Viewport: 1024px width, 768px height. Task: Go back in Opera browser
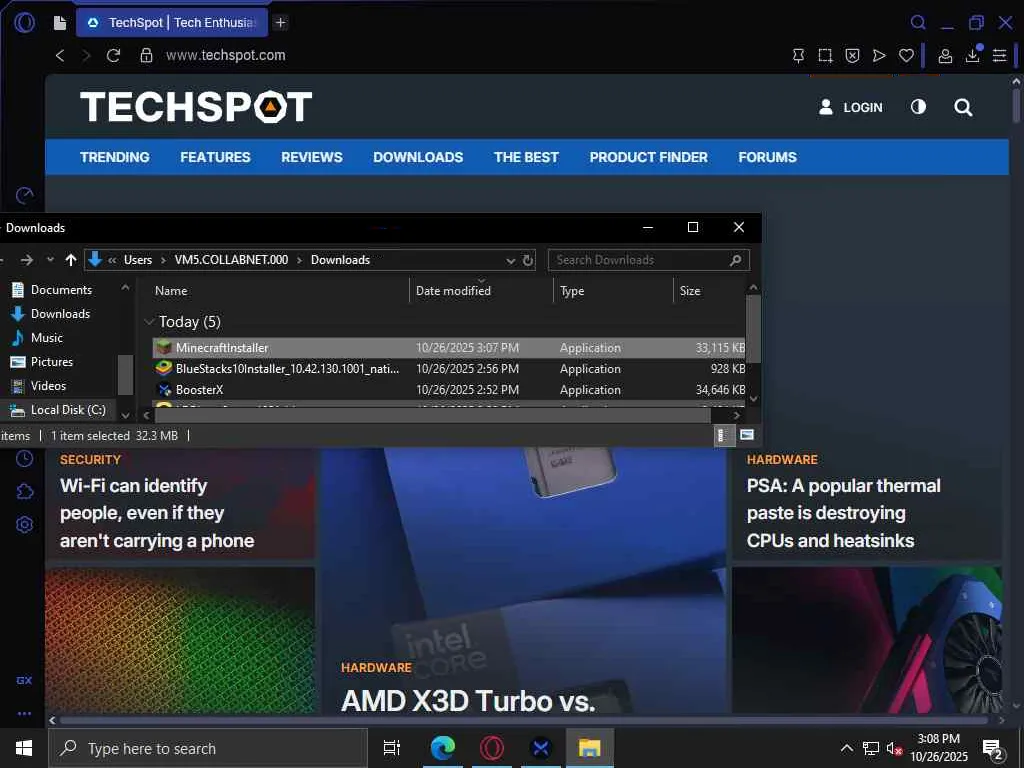pyautogui.click(x=60, y=56)
